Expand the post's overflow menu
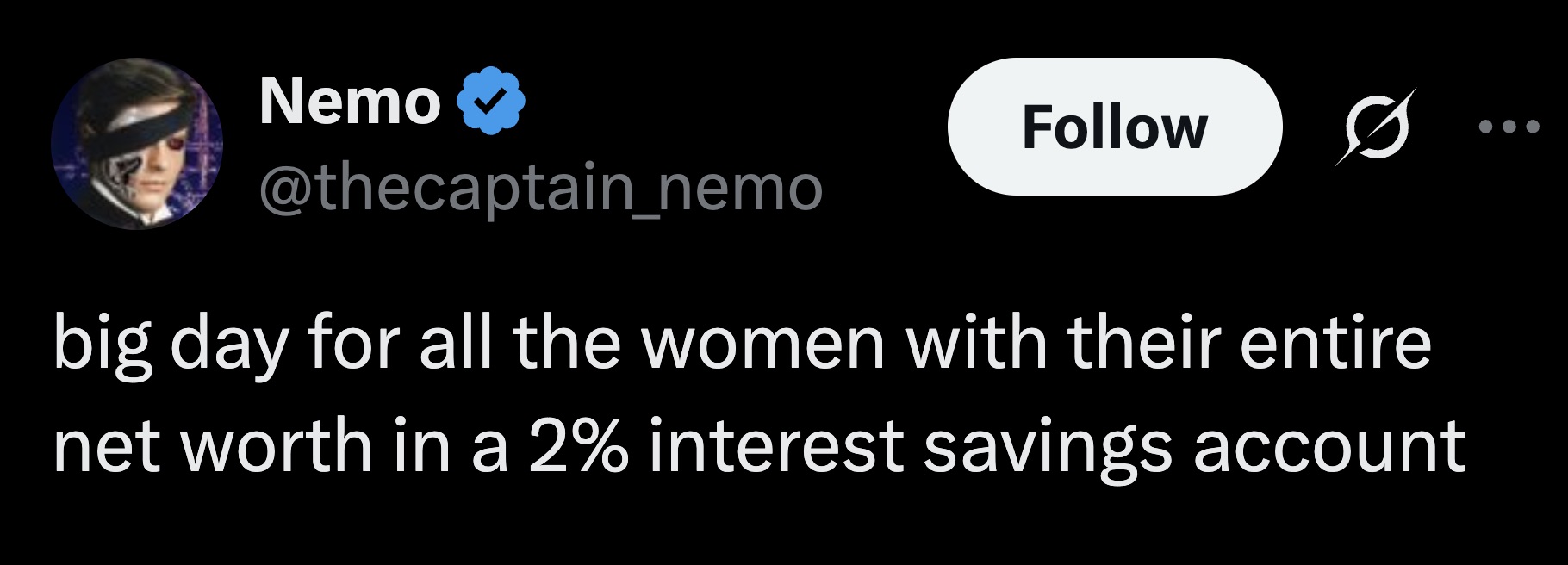Image resolution: width=1568 pixels, height=565 pixels. (x=1508, y=127)
